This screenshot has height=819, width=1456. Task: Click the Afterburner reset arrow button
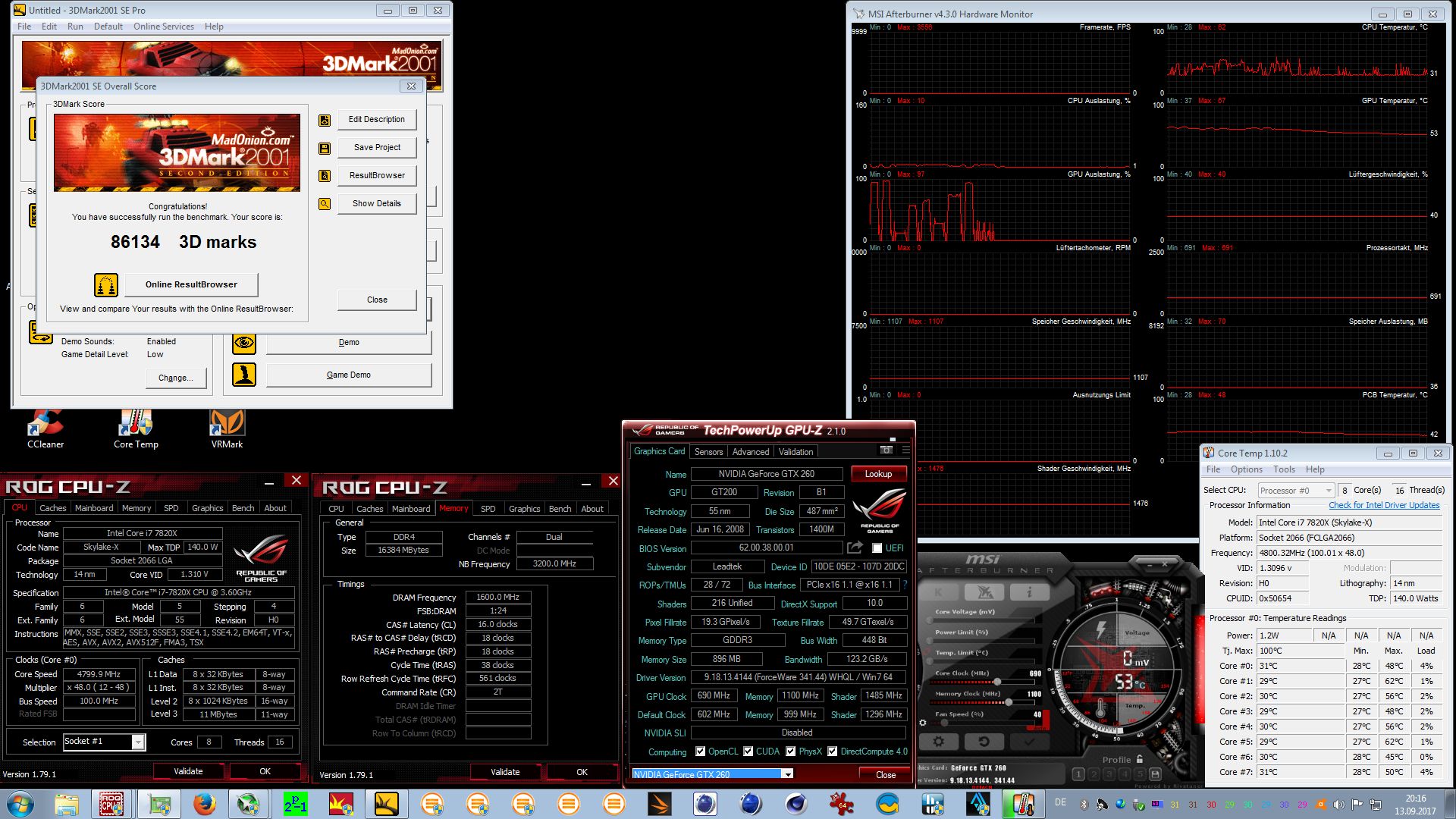point(984,742)
